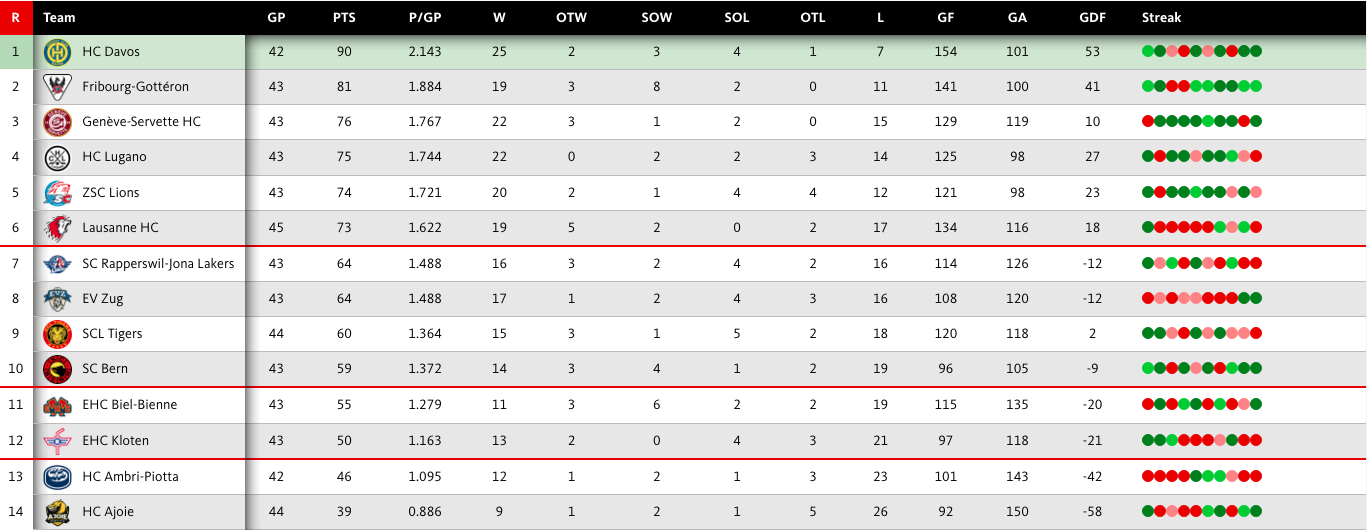The image size is (1367, 532).
Task: Open SC Rapperswil-Jona Lakers team link
Action: point(158,264)
